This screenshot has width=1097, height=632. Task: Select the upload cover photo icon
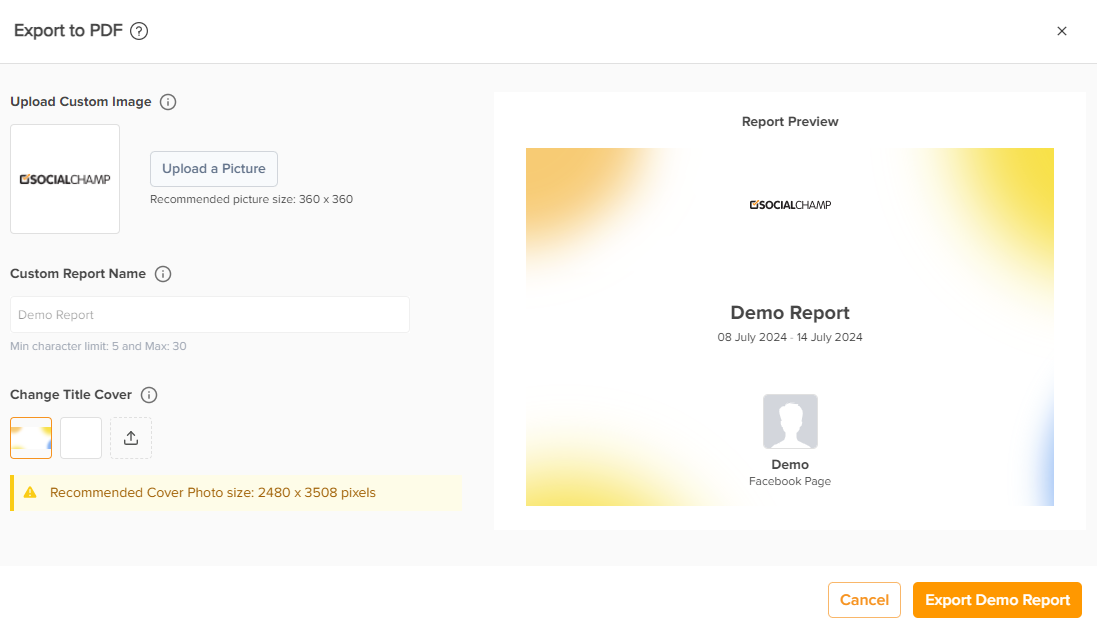(x=130, y=437)
